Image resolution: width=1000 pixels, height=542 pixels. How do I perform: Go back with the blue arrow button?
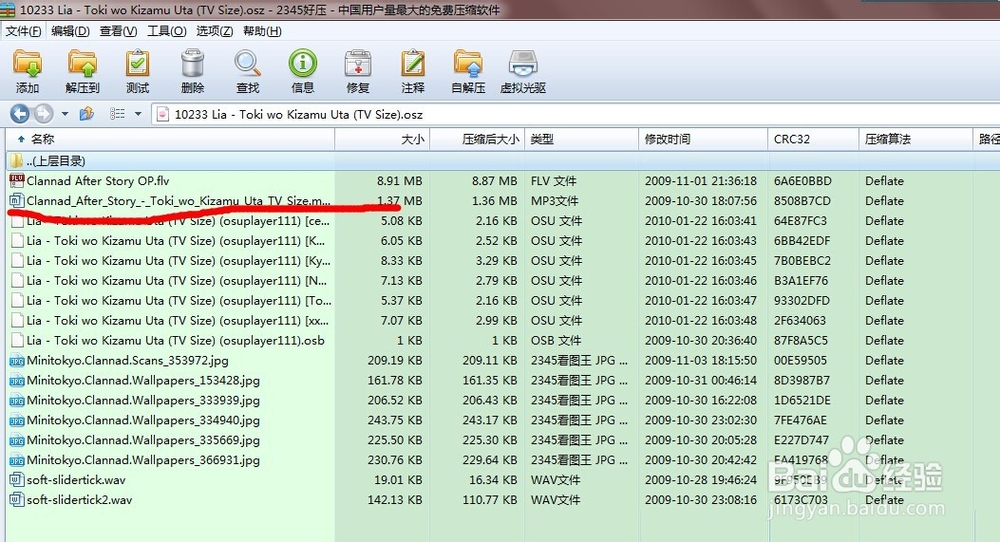pyautogui.click(x=20, y=114)
